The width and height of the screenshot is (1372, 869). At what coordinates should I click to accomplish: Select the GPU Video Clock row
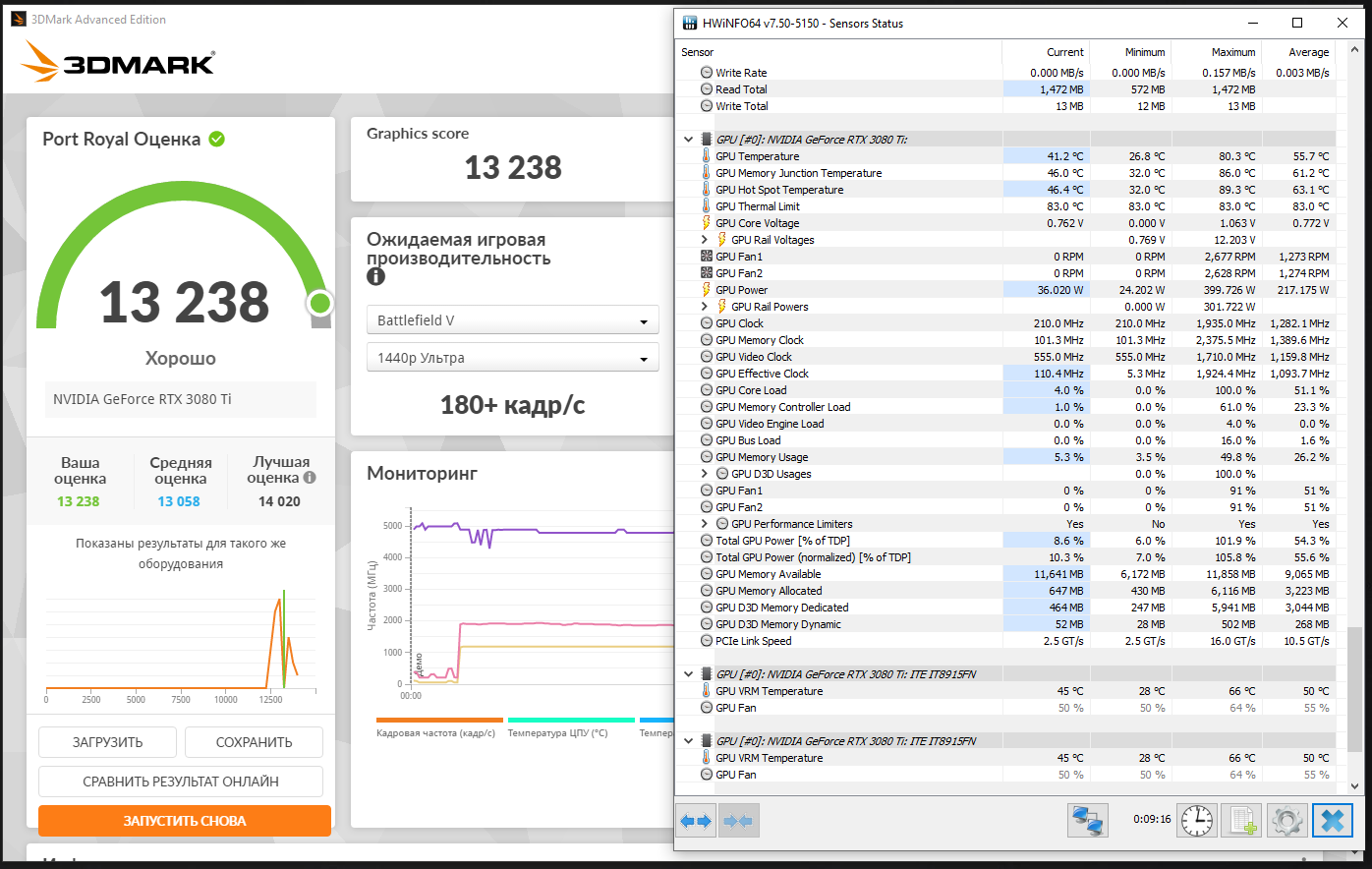pos(1005,357)
